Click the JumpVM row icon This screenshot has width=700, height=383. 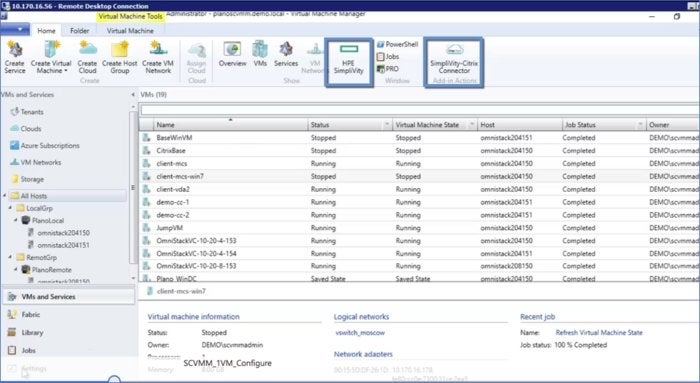[146, 228]
